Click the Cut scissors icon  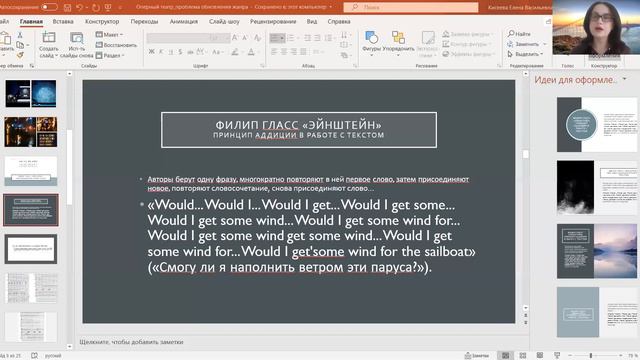20,36
